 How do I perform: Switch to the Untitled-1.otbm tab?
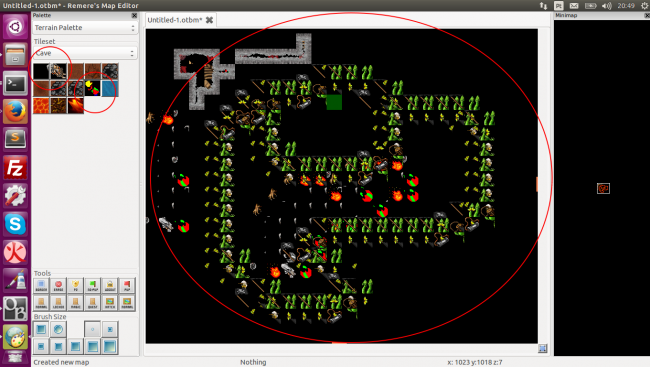coord(175,20)
